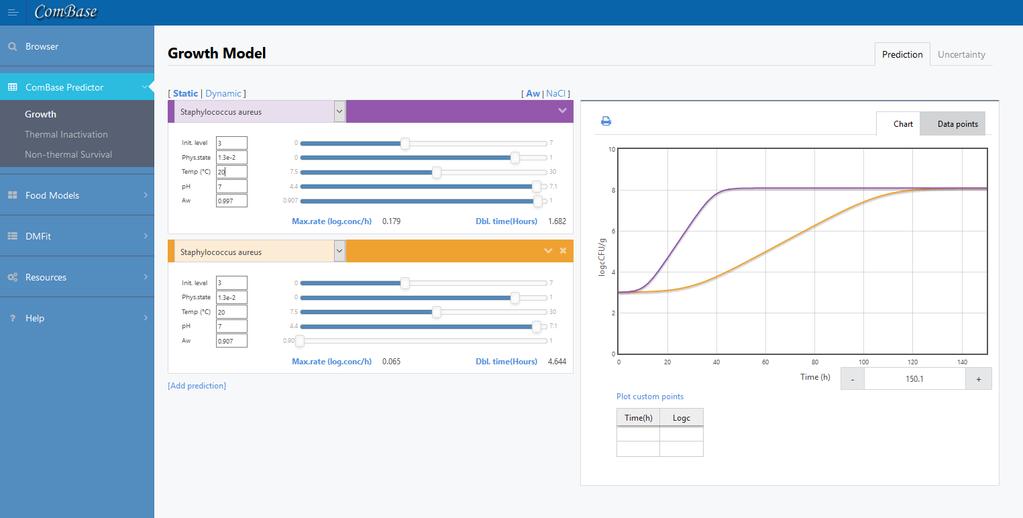Click pH field in orange panel
The height and width of the screenshot is (518, 1023).
pos(232,326)
